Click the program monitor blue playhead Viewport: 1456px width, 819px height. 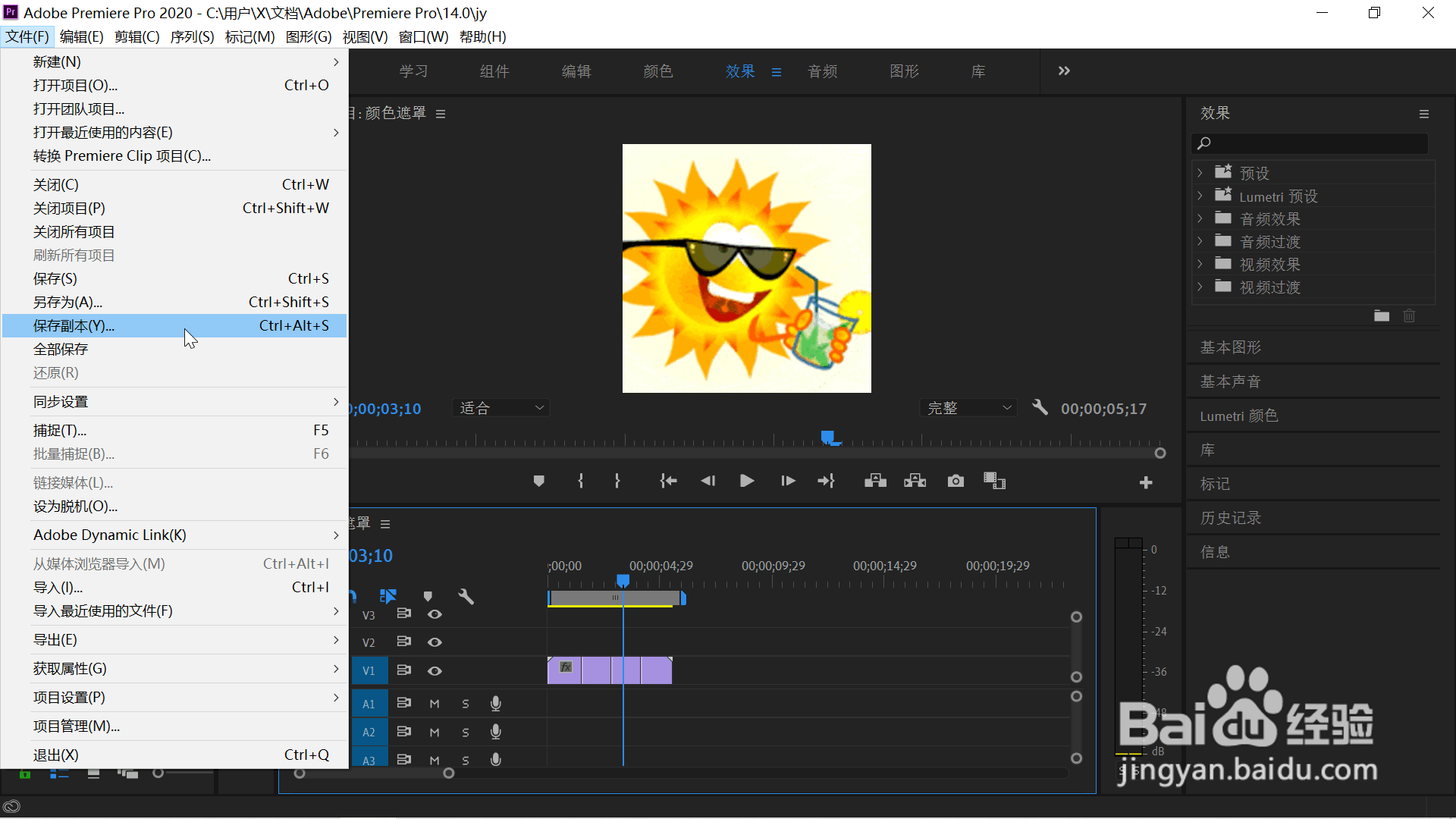click(828, 437)
